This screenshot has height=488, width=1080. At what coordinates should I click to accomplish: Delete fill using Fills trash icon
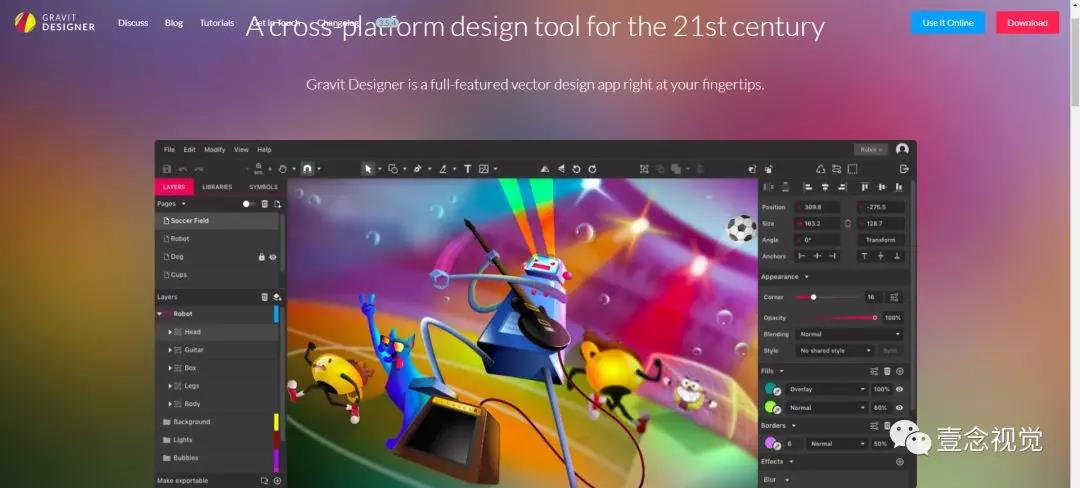[x=887, y=371]
